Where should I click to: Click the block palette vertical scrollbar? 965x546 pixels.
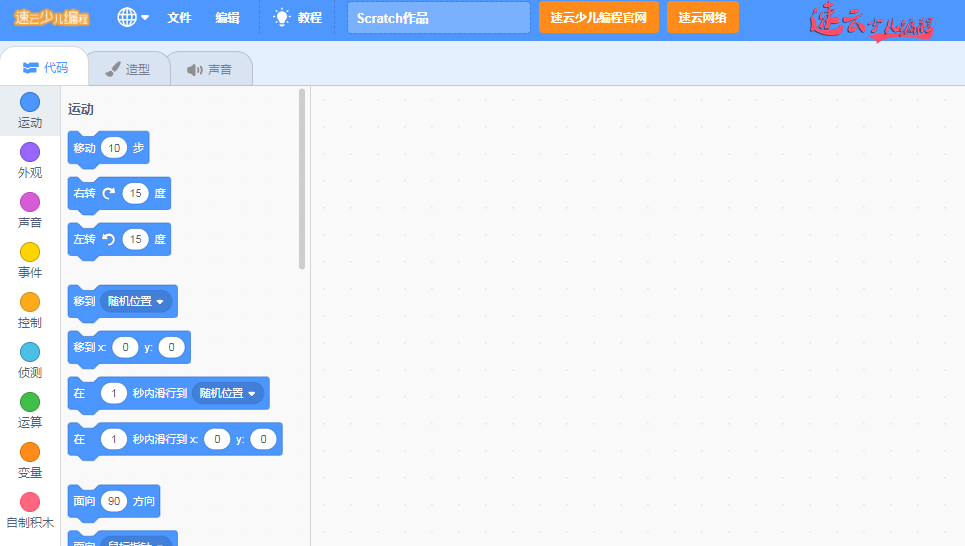point(302,180)
